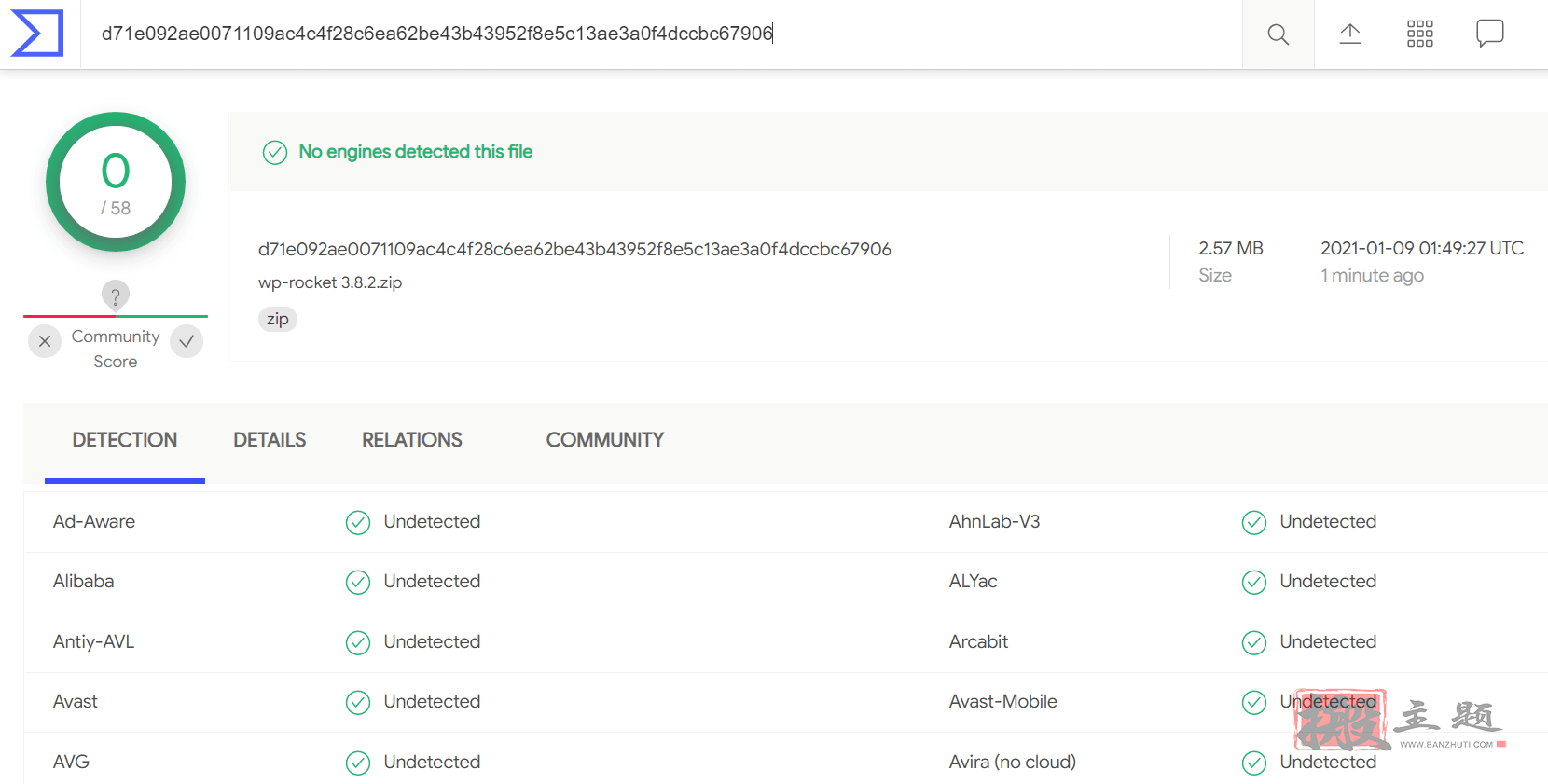Viewport: 1548px width, 784px height.
Task: Click the Avast undetected check icon
Action: [358, 702]
